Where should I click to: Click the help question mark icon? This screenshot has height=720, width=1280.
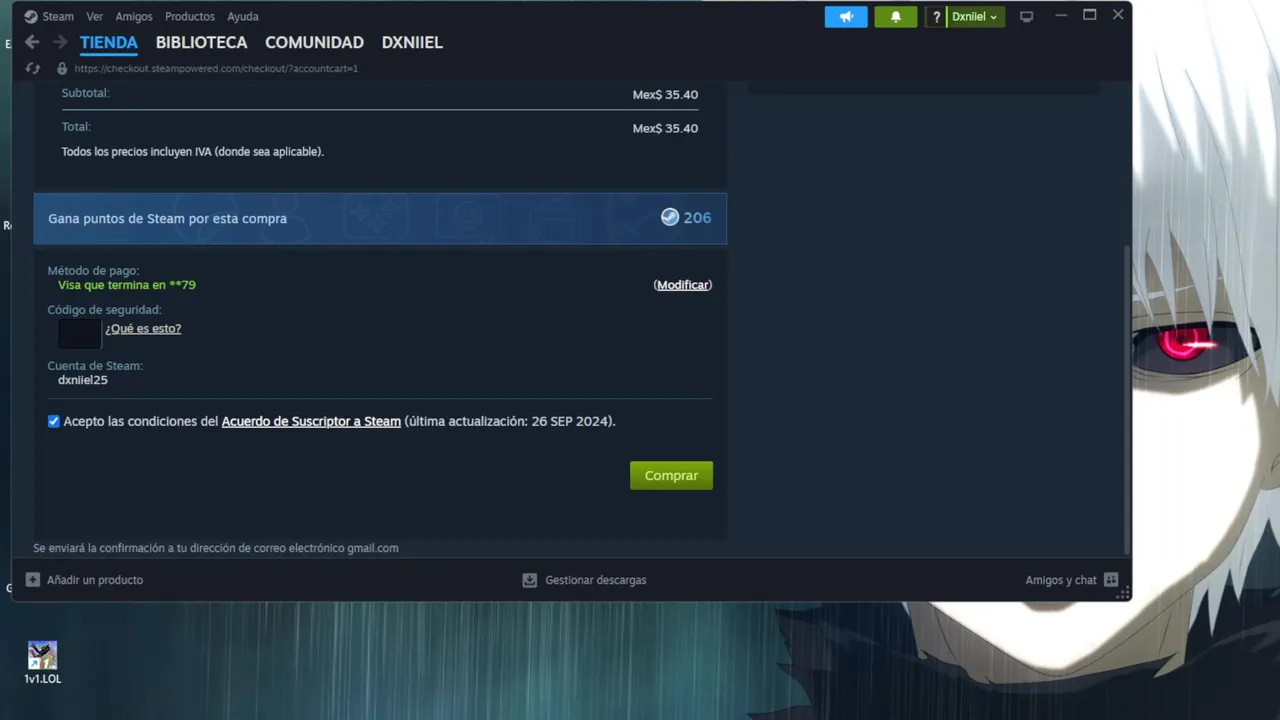click(x=936, y=17)
